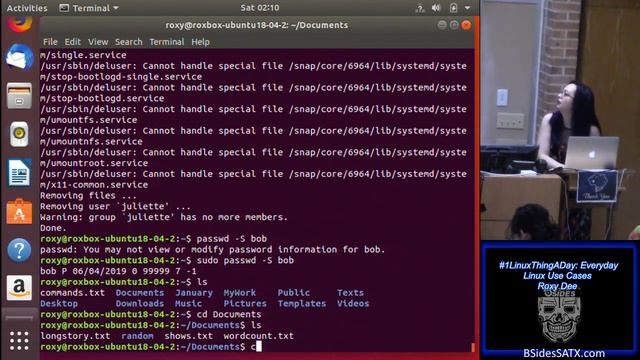Open the Help question-mark icon
This screenshot has height=360, width=640.
coord(19,250)
